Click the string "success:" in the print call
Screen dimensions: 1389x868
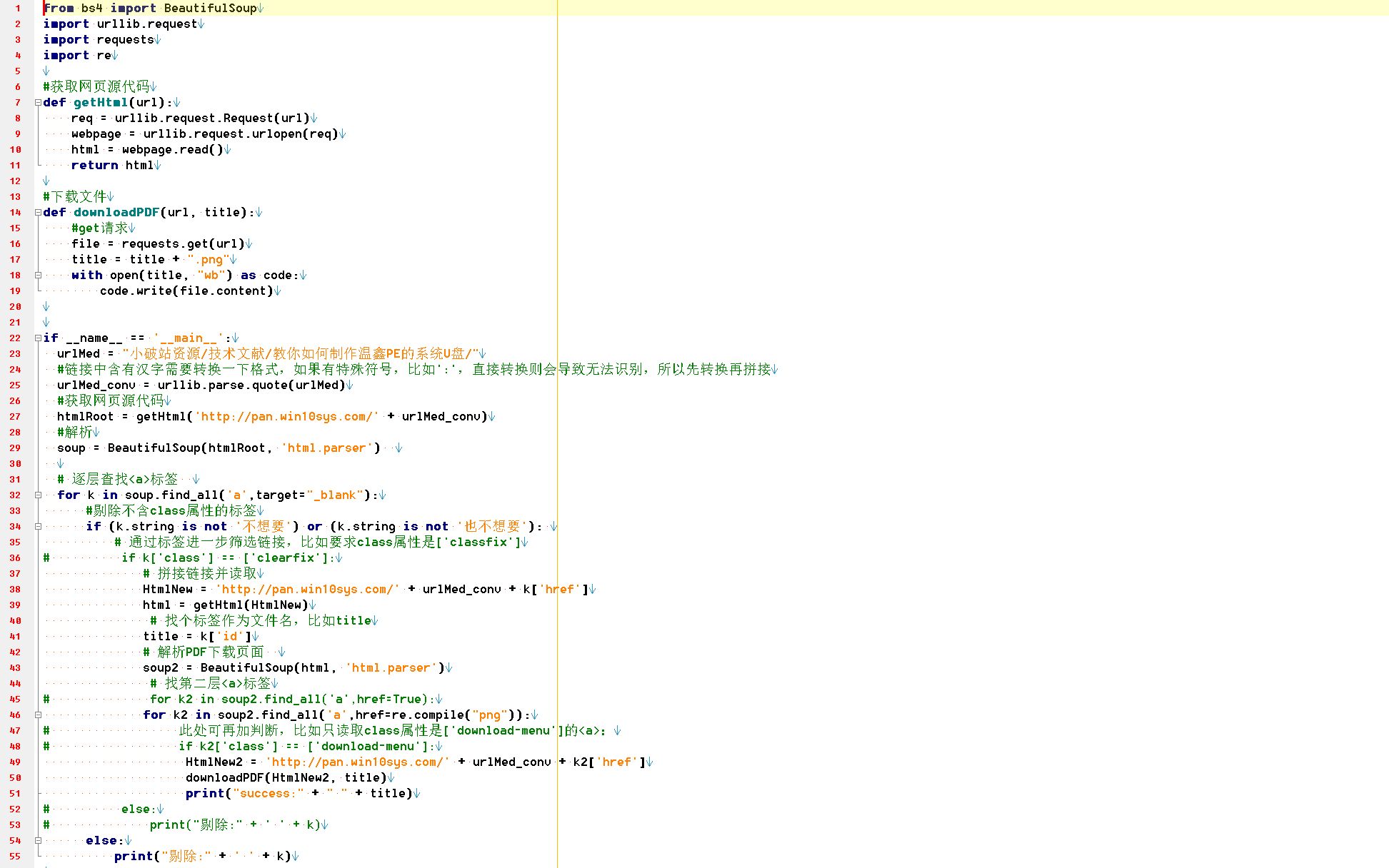(x=268, y=793)
